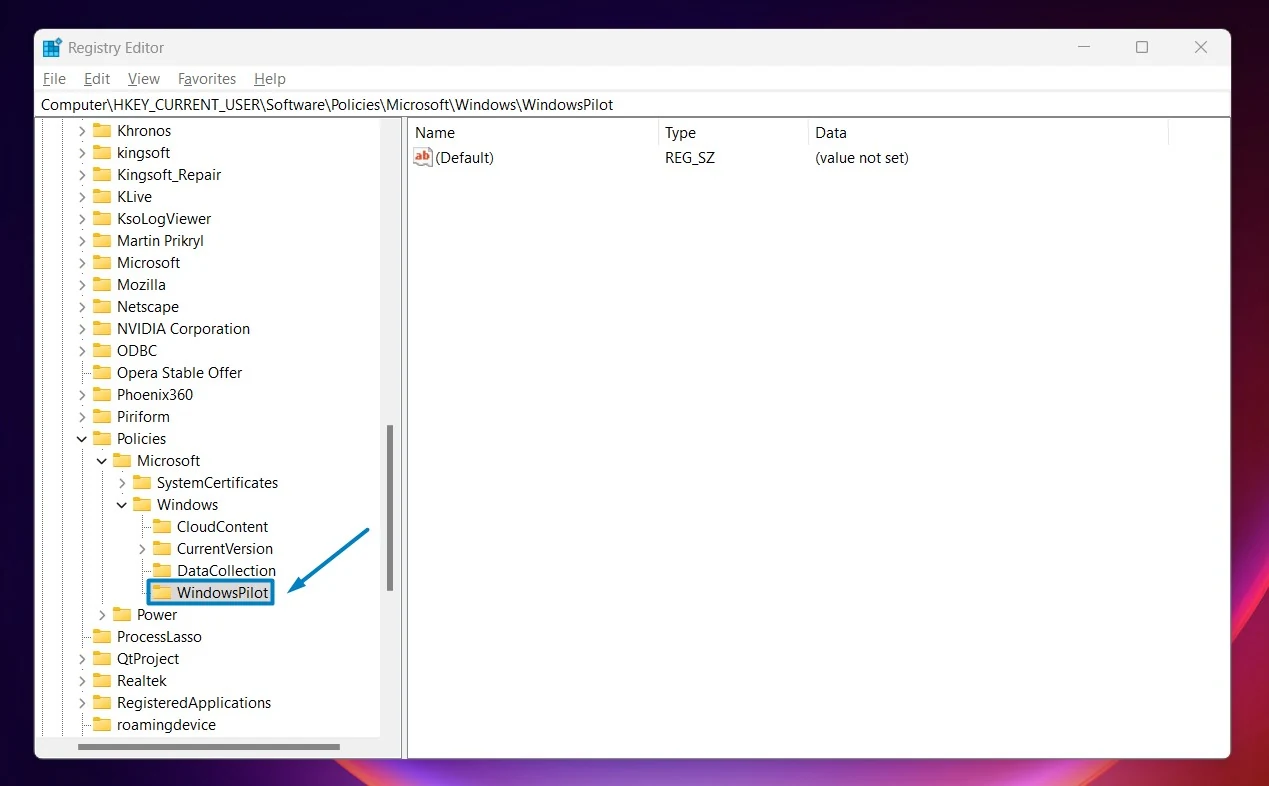
Task: Expand the CurrentVersion key
Action: (142, 549)
